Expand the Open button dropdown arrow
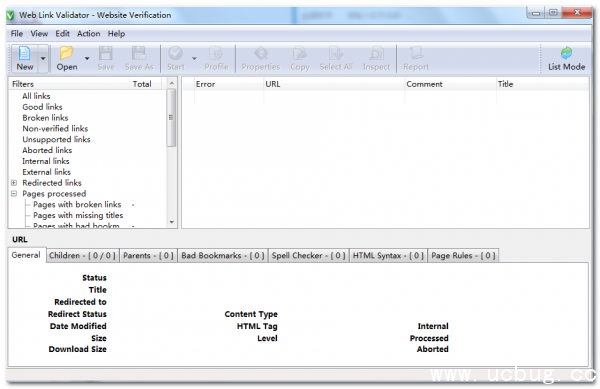 tap(87, 59)
